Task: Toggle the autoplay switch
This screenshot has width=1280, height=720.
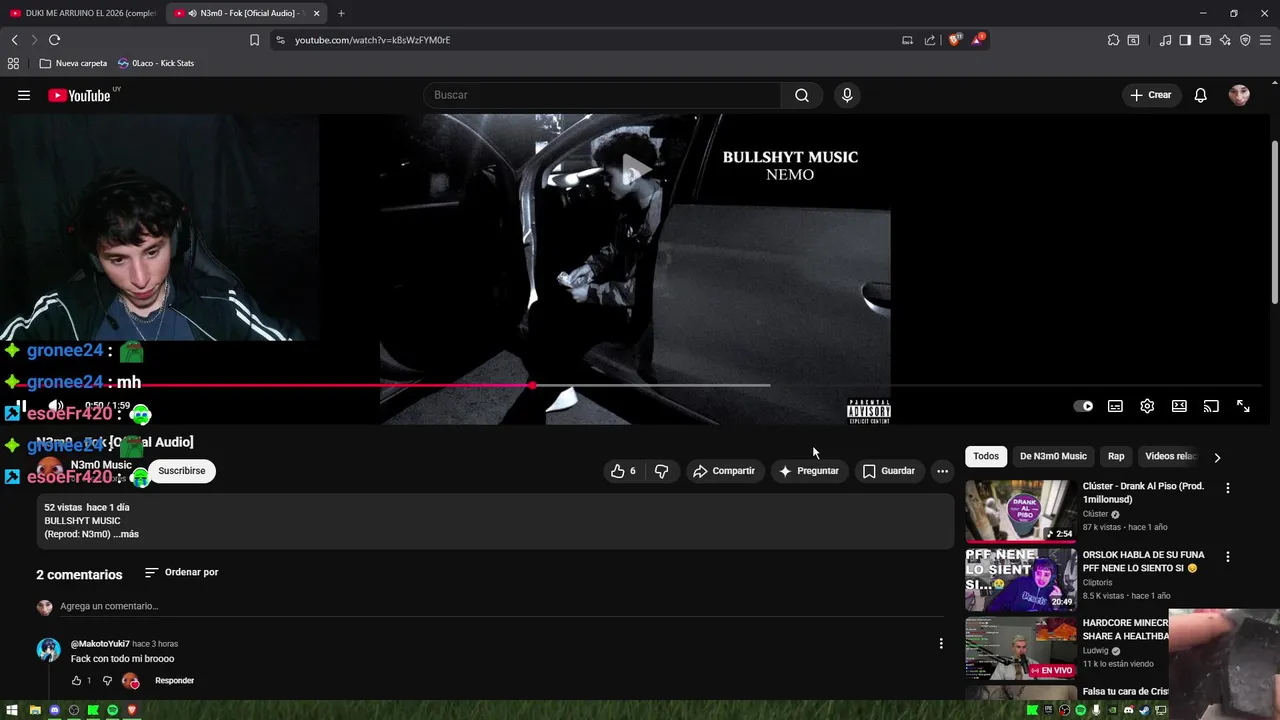Action: (1083, 406)
